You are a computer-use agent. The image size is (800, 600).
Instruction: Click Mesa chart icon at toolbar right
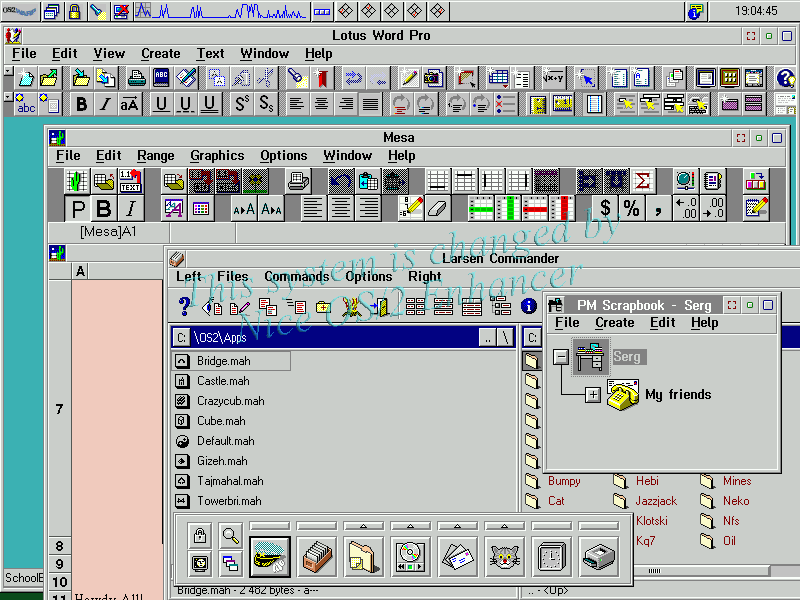(x=756, y=181)
